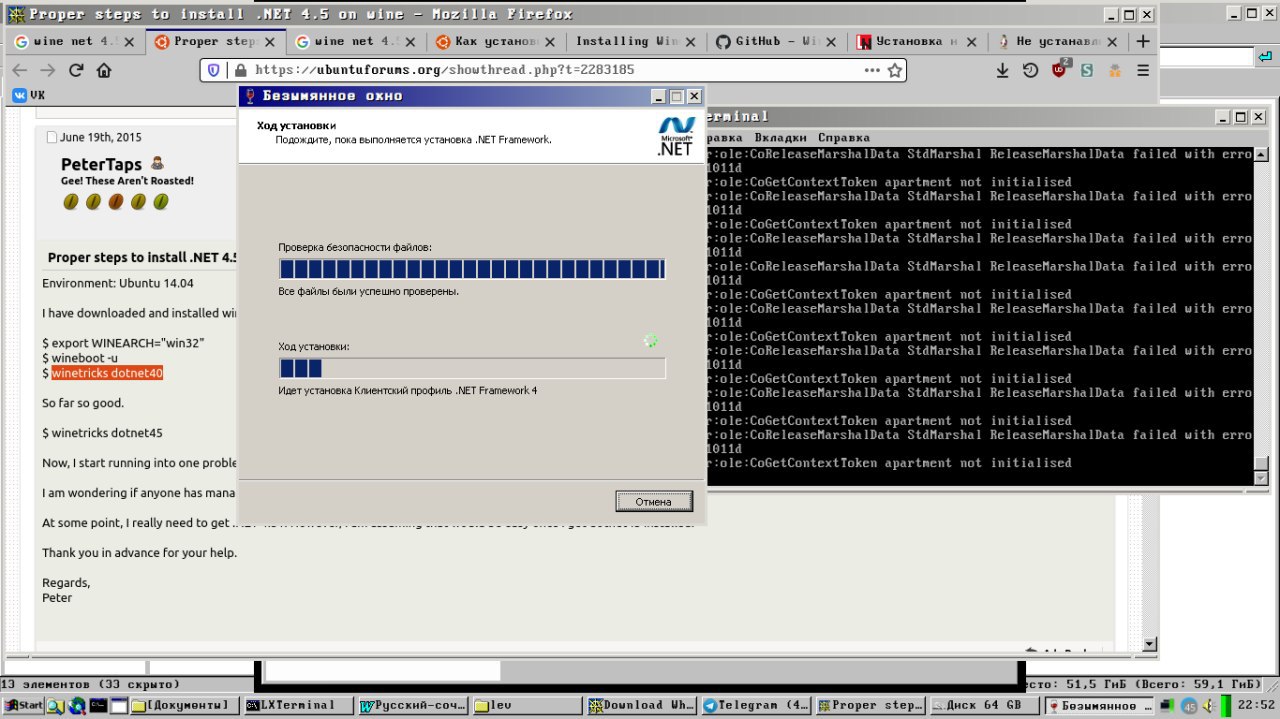Screen dimensions: 1280x719
Task: Open the terminal's rightmost Справка menu
Action: click(844, 137)
